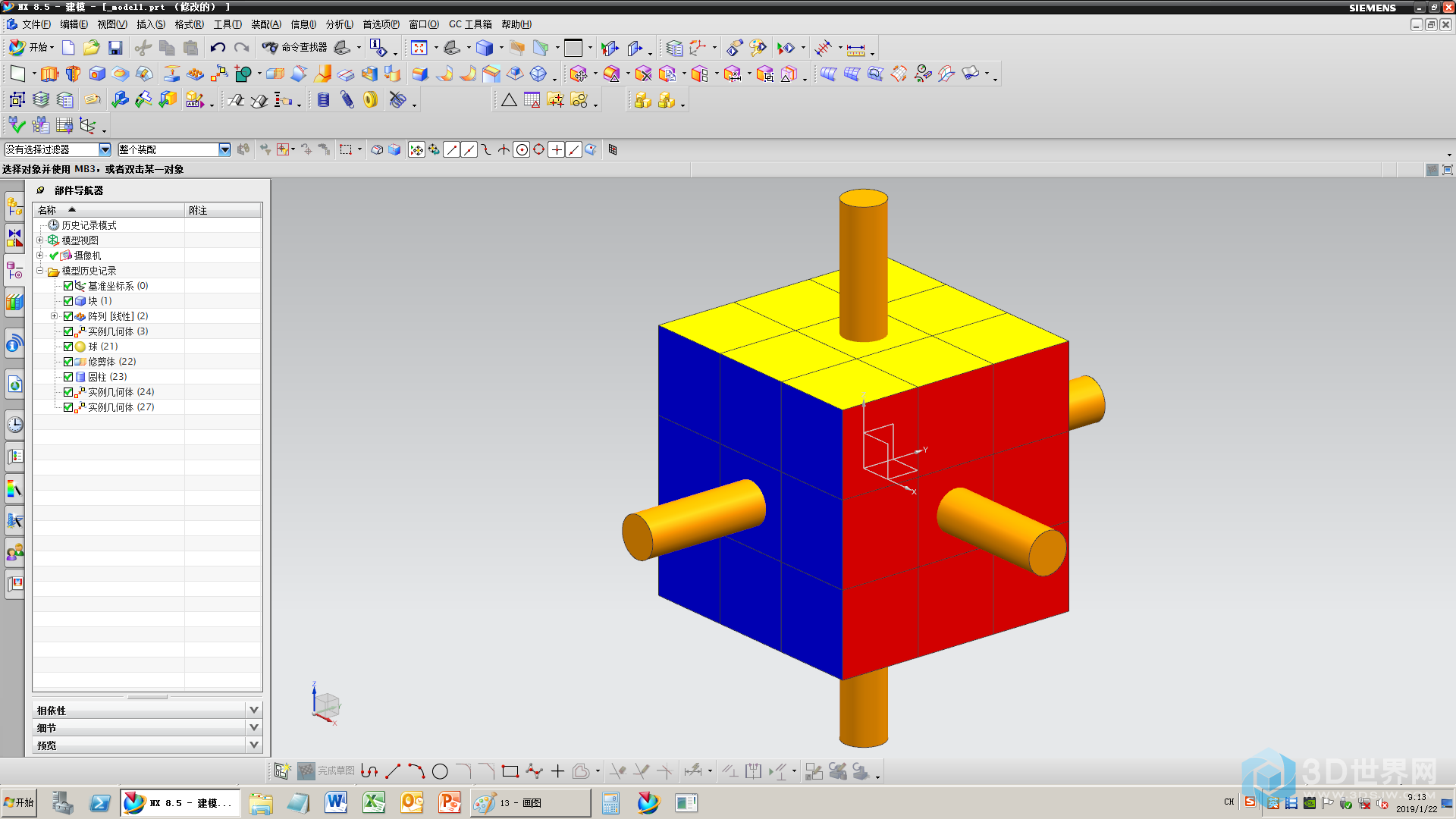This screenshot has width=1456, height=819.
Task: Click the Fit view icon
Action: [x=419, y=48]
